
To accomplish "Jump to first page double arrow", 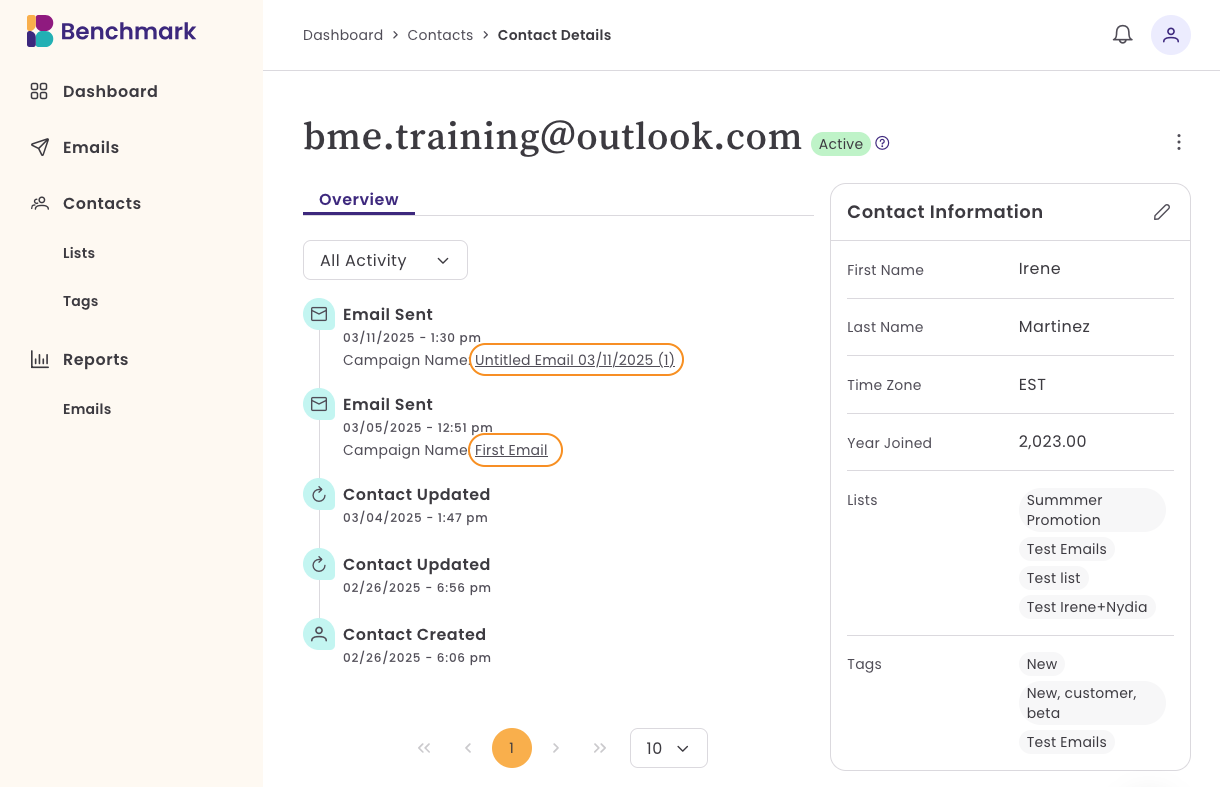I will pos(424,748).
